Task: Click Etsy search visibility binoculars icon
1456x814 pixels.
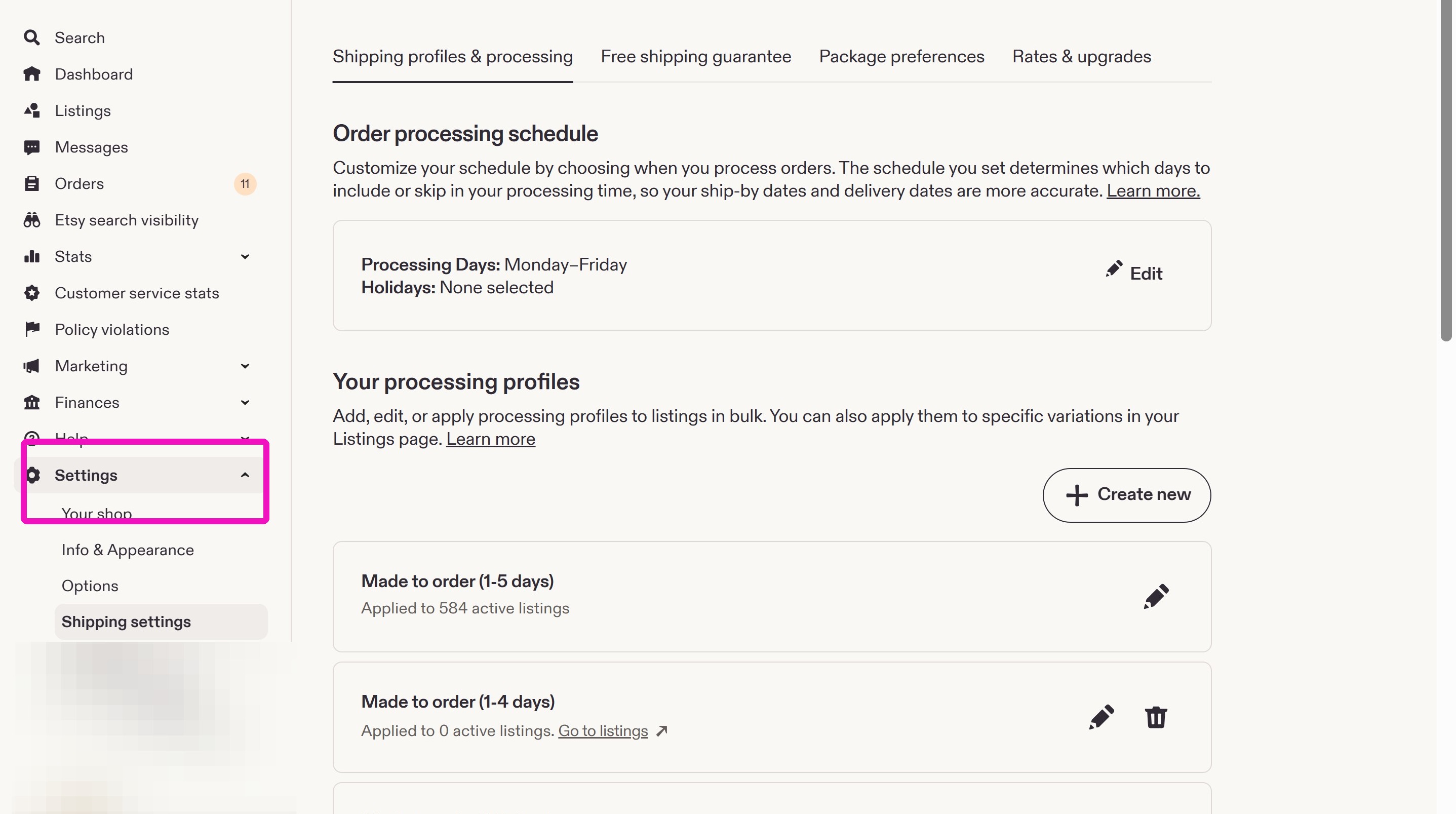Action: 31,220
